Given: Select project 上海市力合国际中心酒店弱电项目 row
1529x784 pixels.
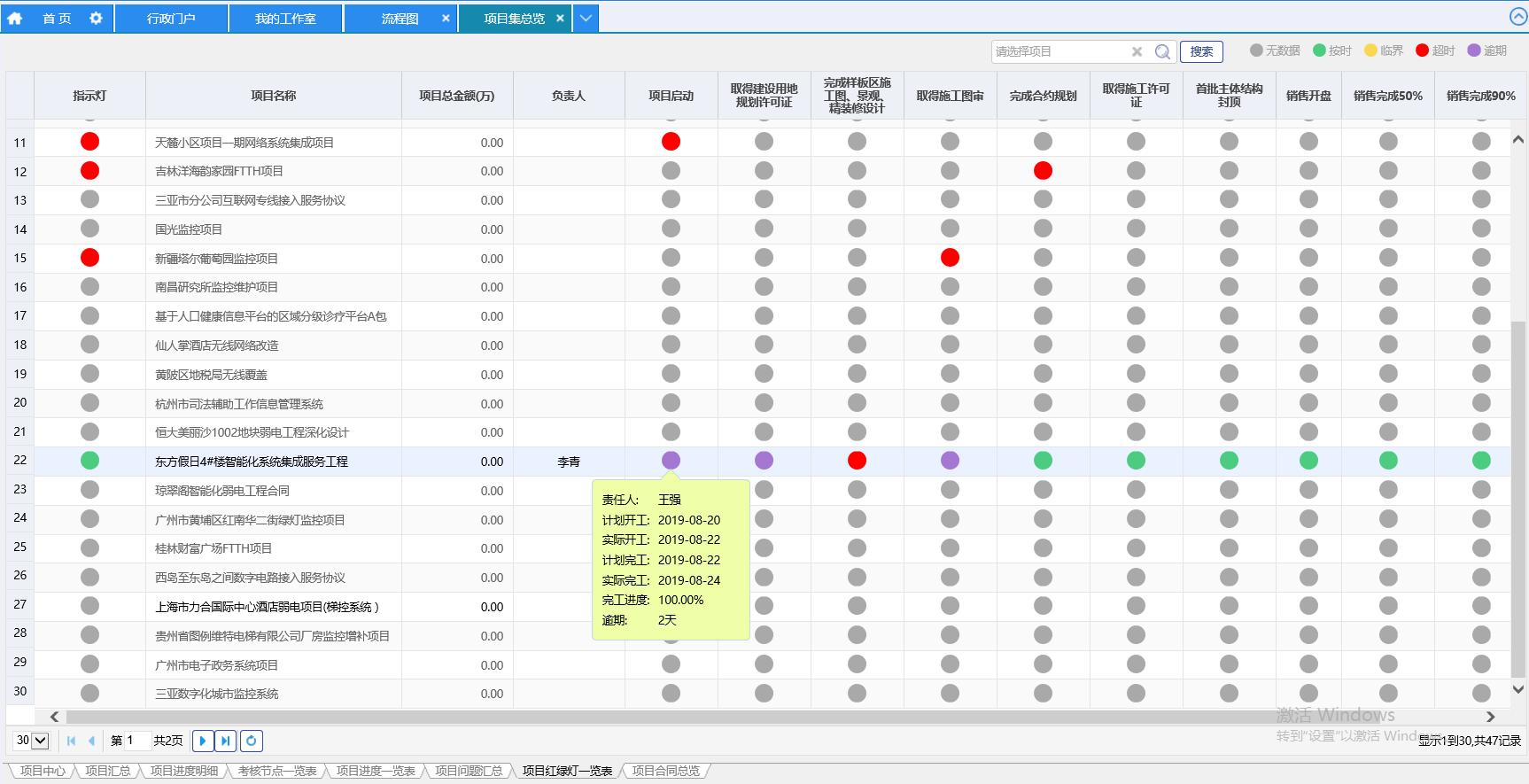Looking at the screenshot, I should 267,607.
